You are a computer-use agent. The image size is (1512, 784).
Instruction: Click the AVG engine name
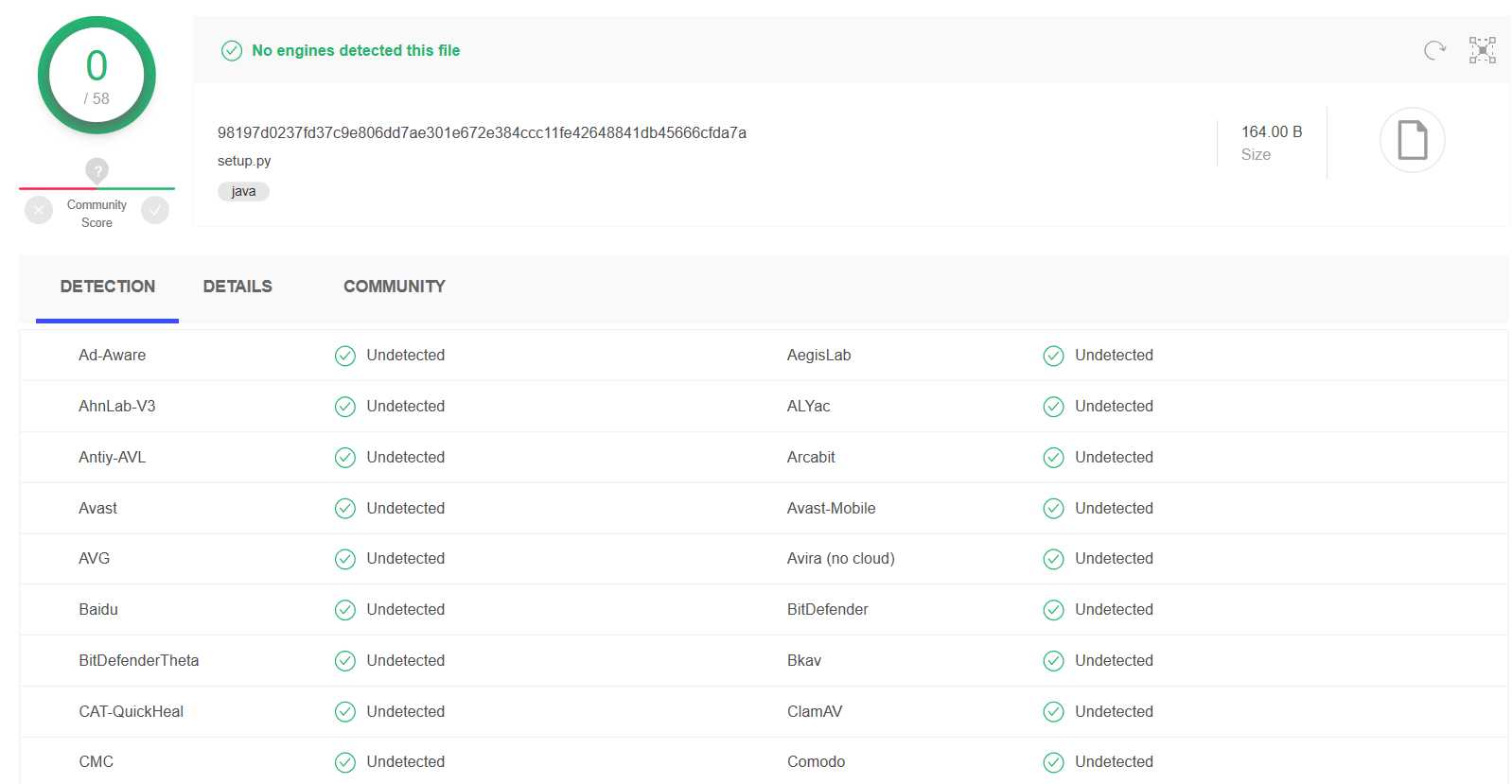coord(94,559)
